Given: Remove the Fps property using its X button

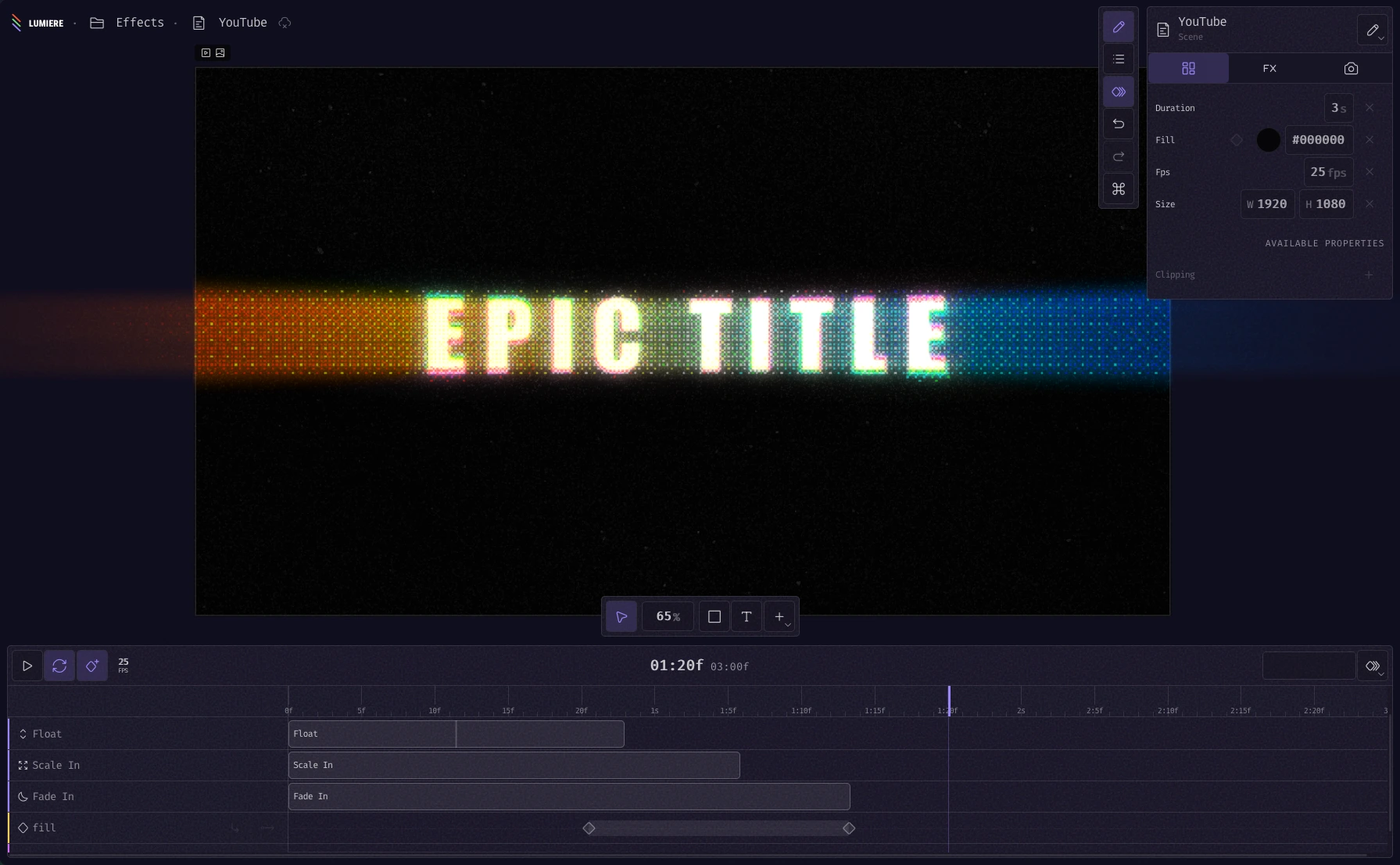Looking at the screenshot, I should (x=1370, y=172).
